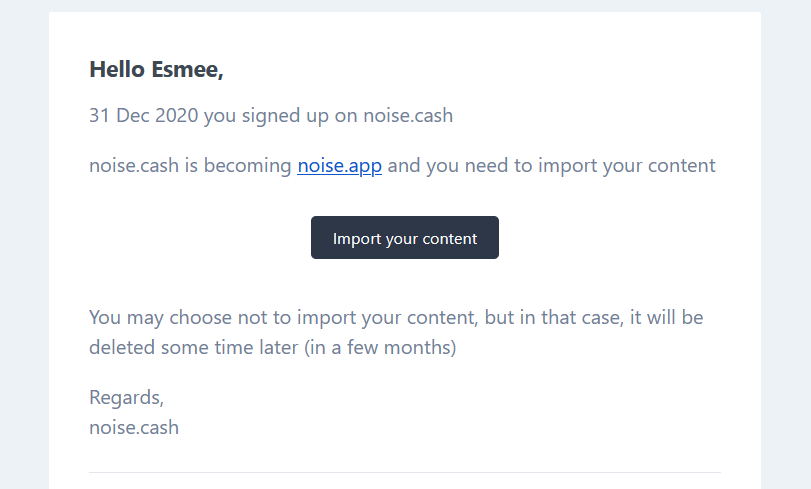This screenshot has width=811, height=489.
Task: Click the horizontal divider under the signature
Action: click(x=405, y=472)
